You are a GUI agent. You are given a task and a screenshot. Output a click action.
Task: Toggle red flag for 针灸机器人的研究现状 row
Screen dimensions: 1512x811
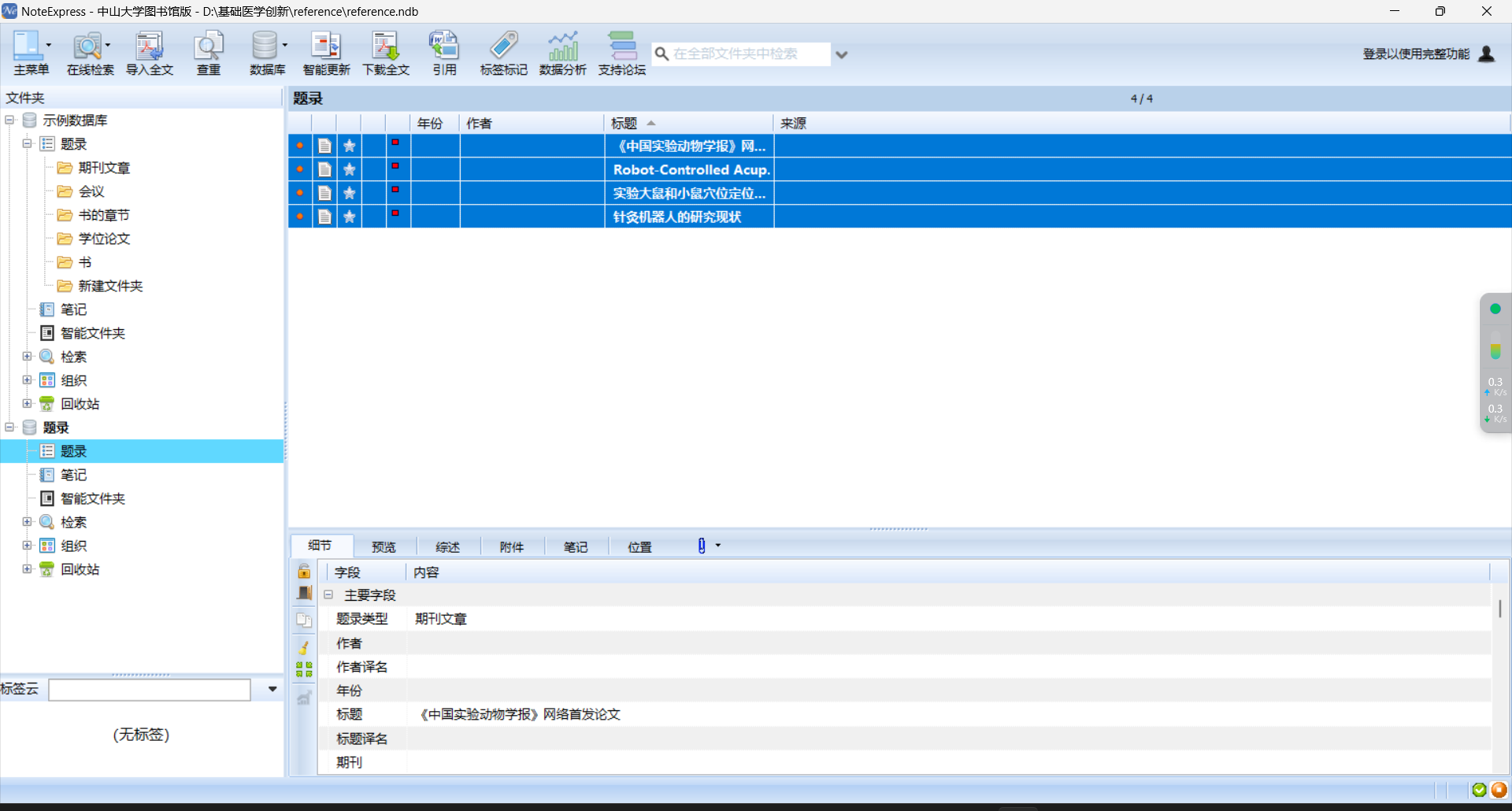click(395, 213)
